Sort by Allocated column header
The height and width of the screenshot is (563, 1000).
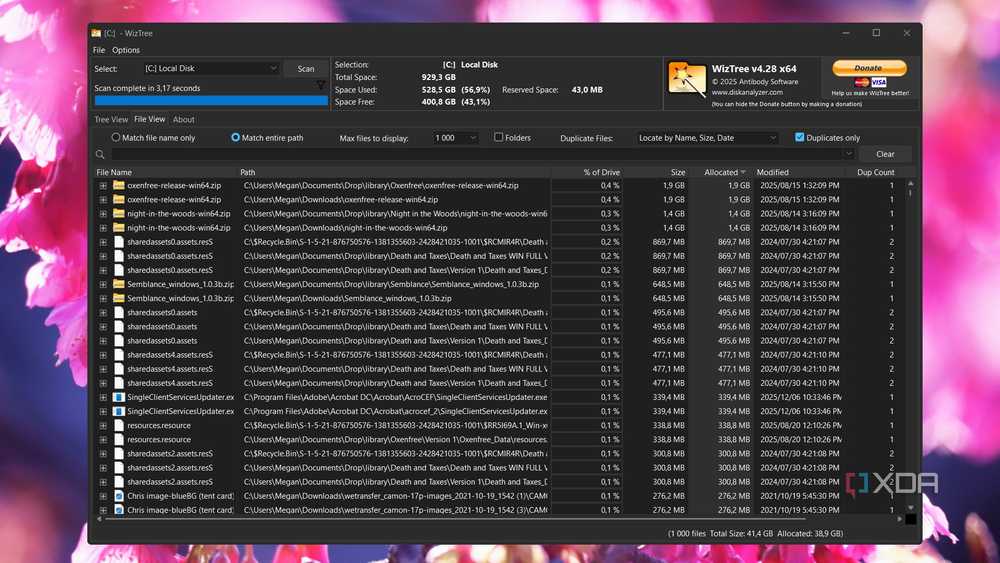tap(721, 172)
